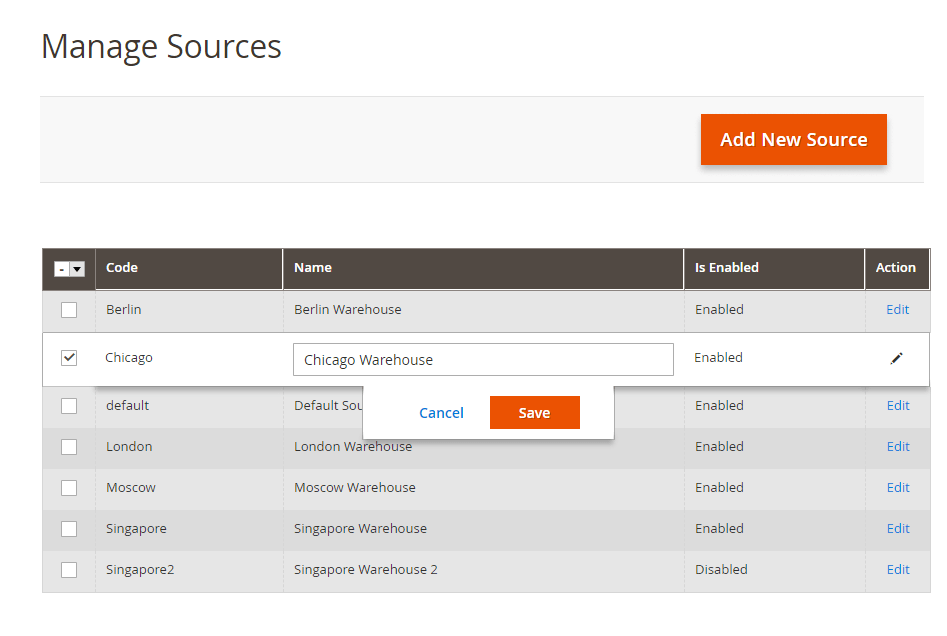
Task: Edit the Singapore2 disabled source
Action: (x=897, y=569)
